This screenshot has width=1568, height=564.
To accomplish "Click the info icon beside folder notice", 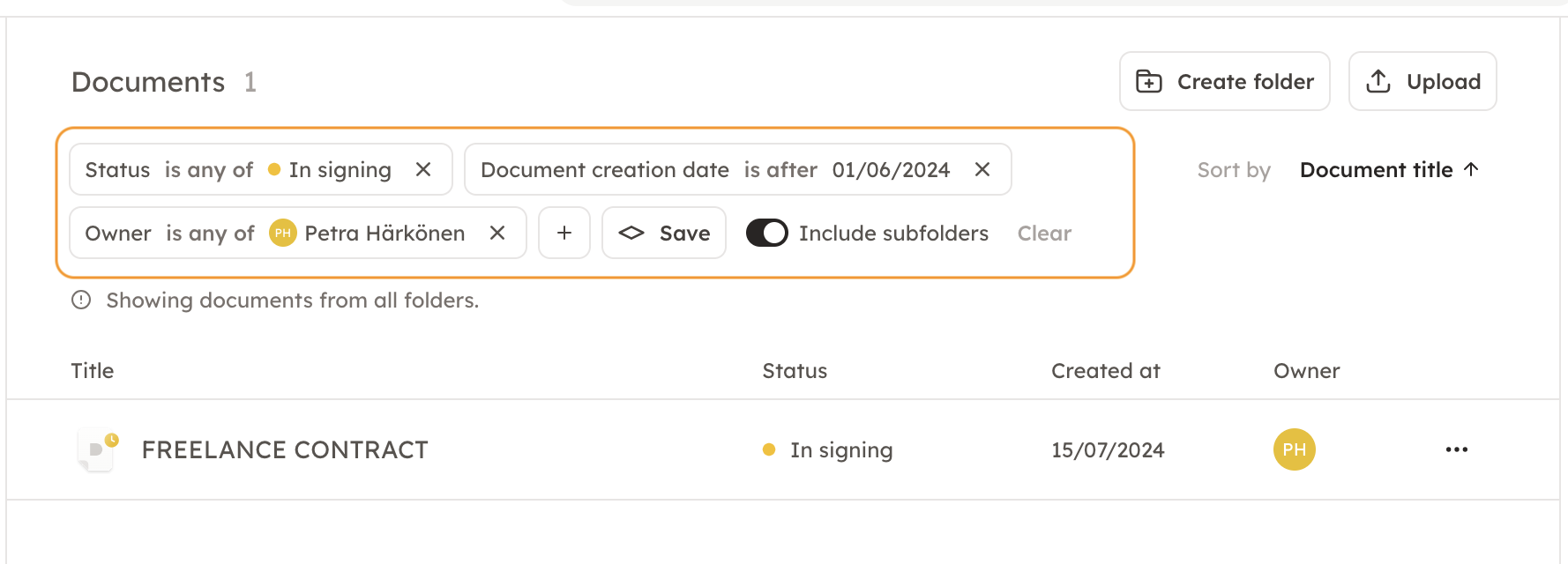I will (x=81, y=301).
